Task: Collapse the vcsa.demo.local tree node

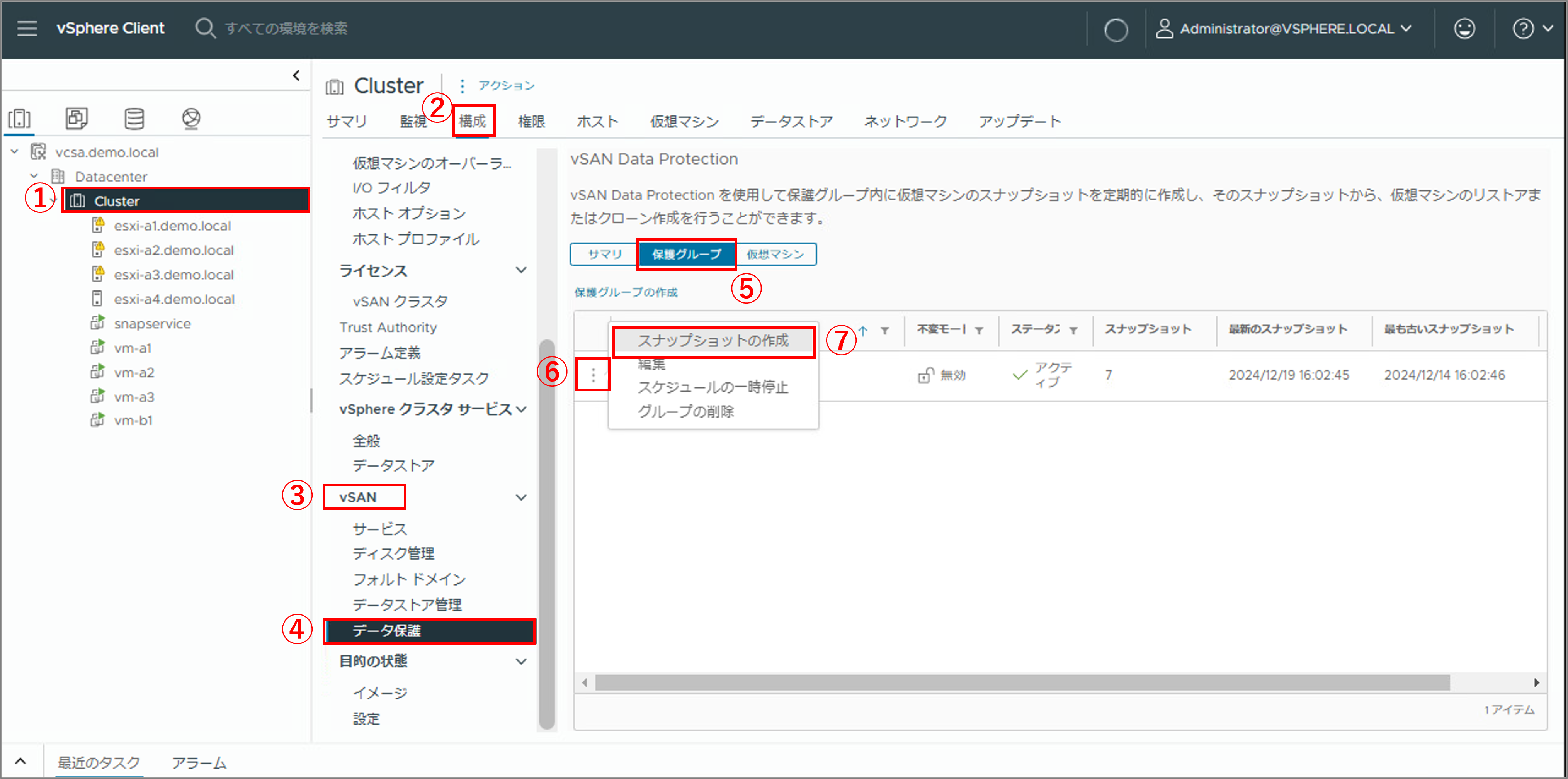Action: (15, 151)
